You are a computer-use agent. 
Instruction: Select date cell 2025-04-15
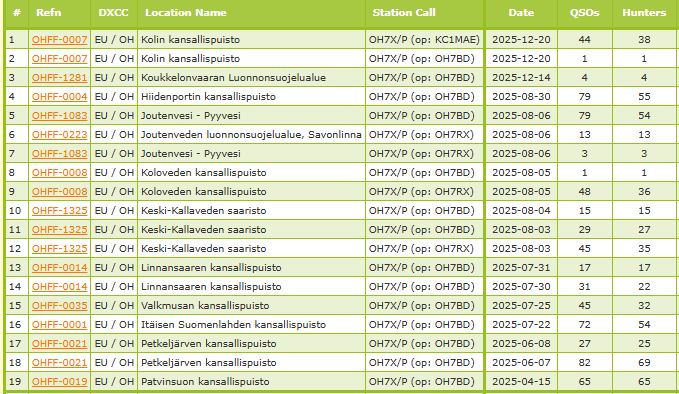coord(521,381)
